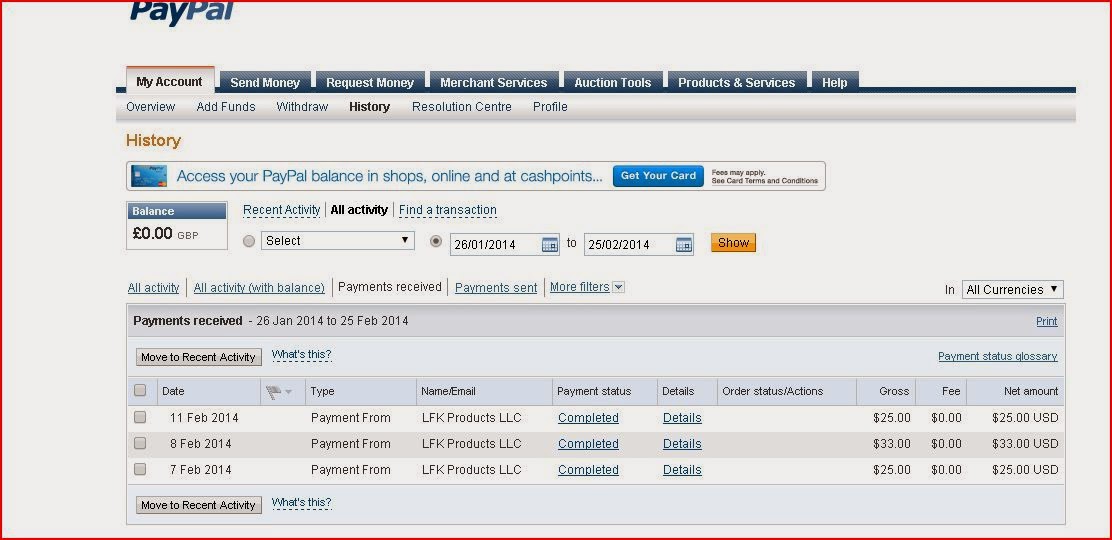Switch to the My Account tab
This screenshot has width=1112, height=540.
pos(169,82)
